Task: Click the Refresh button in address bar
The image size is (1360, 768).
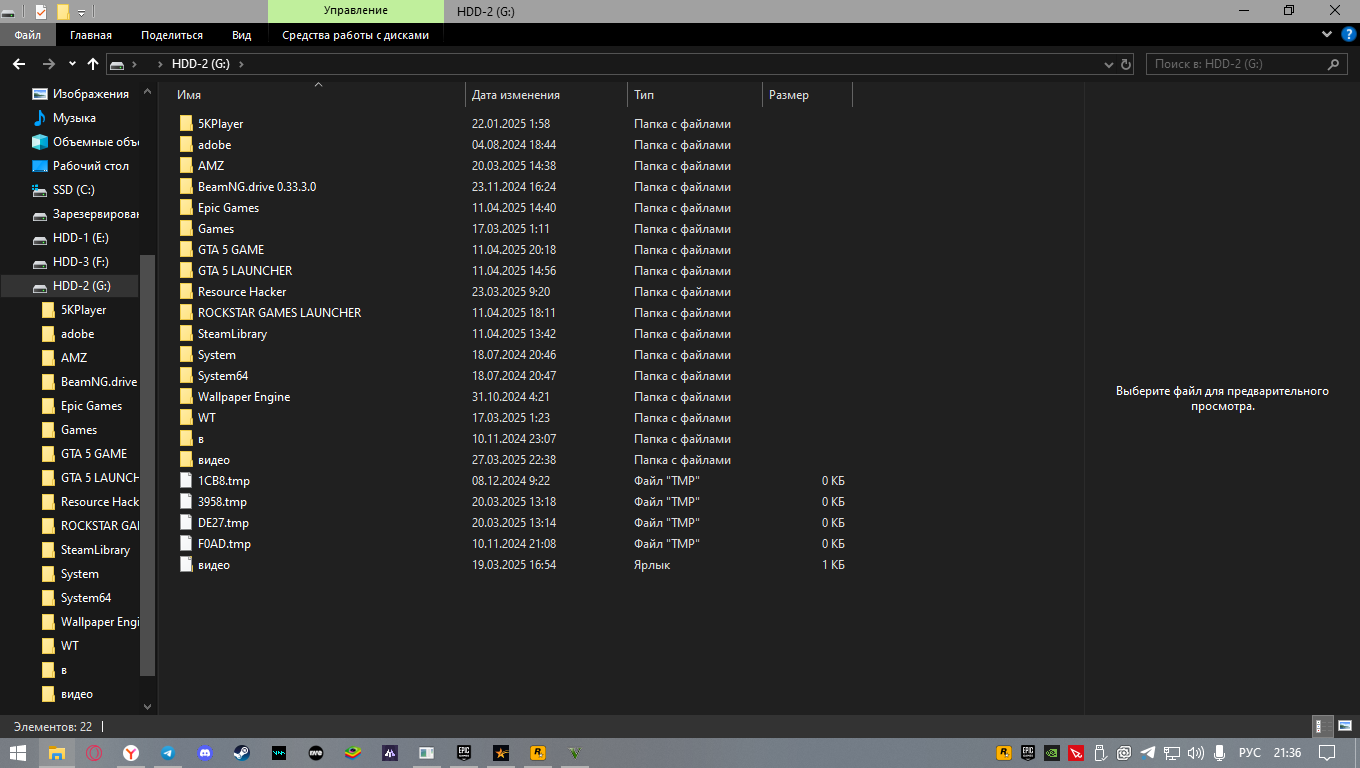Action: pos(1126,64)
